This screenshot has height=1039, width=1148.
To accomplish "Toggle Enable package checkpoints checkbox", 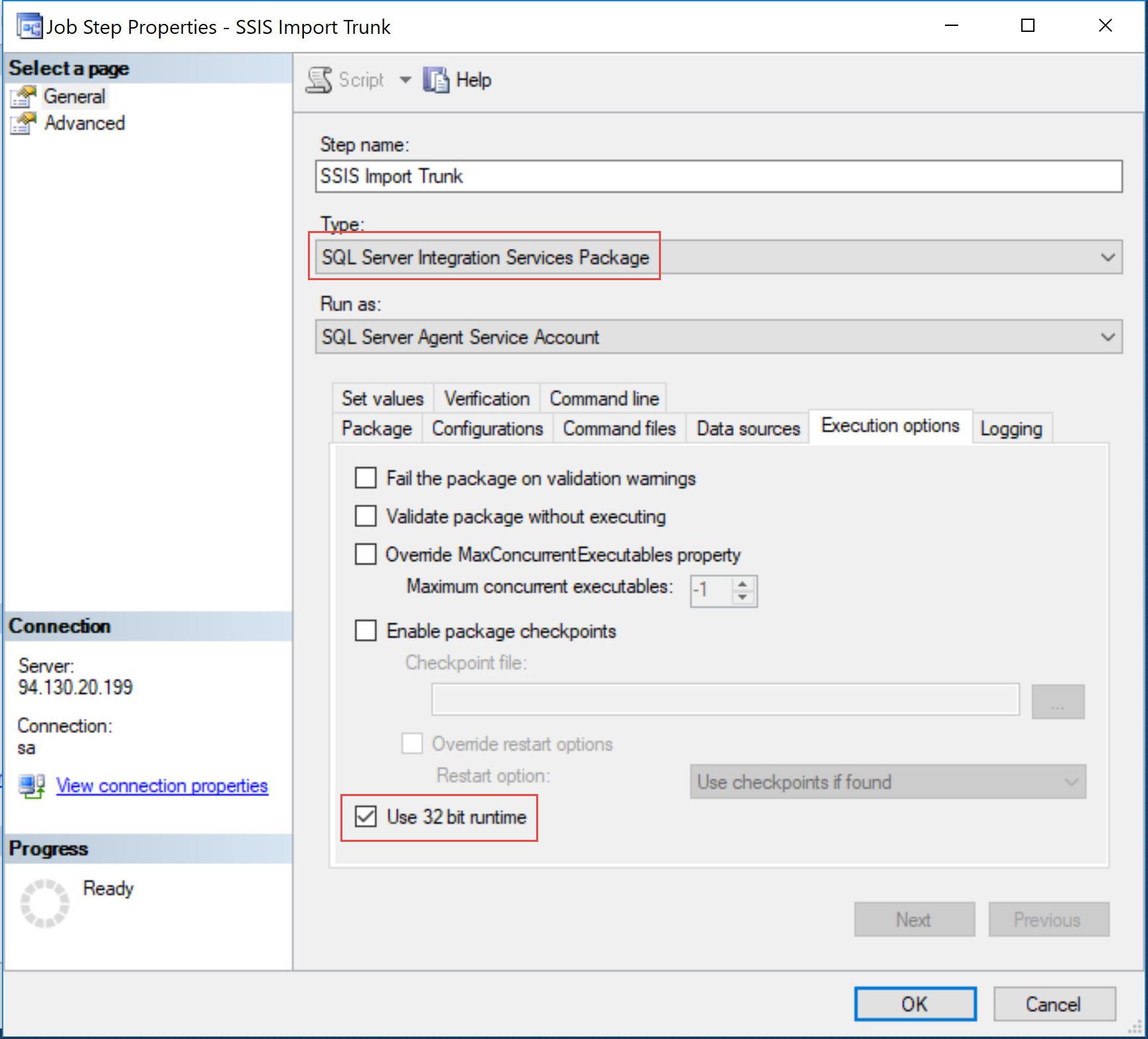I will click(x=366, y=631).
